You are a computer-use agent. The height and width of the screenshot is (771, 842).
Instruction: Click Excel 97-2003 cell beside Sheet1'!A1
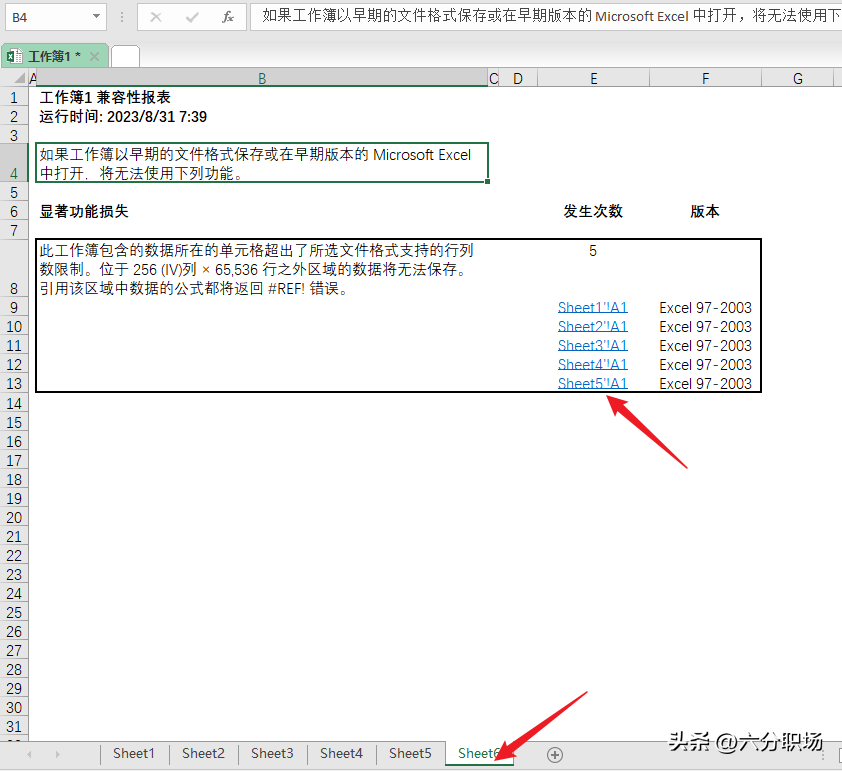706,308
